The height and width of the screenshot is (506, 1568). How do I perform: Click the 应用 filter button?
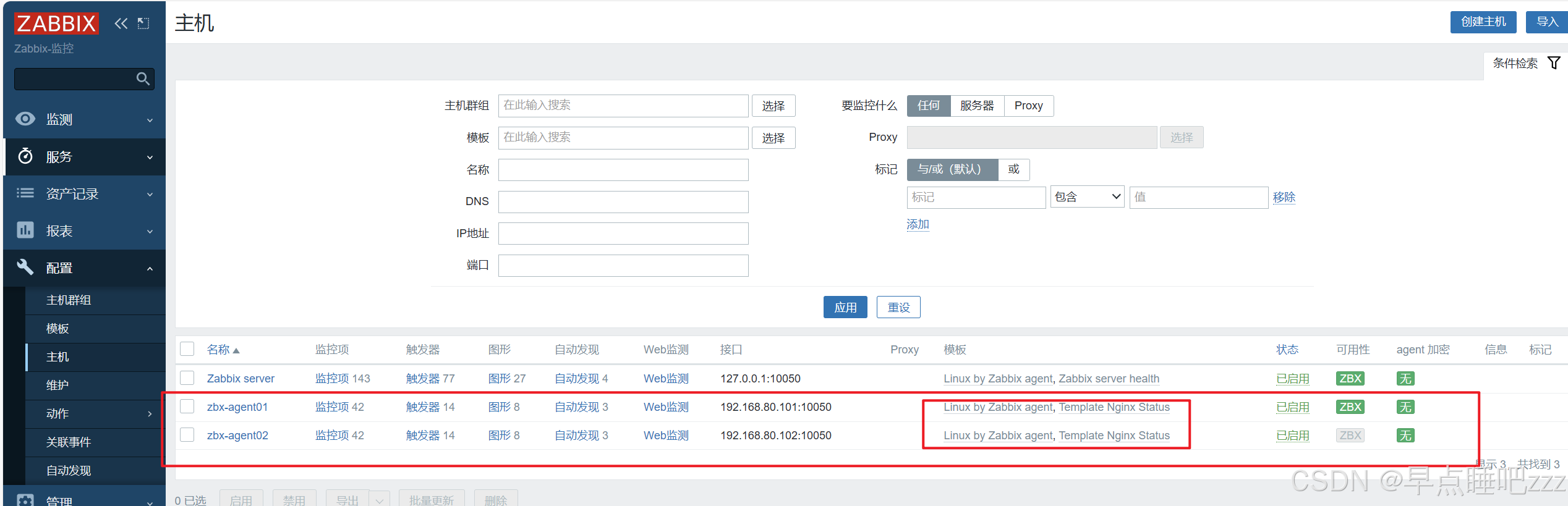coord(845,307)
